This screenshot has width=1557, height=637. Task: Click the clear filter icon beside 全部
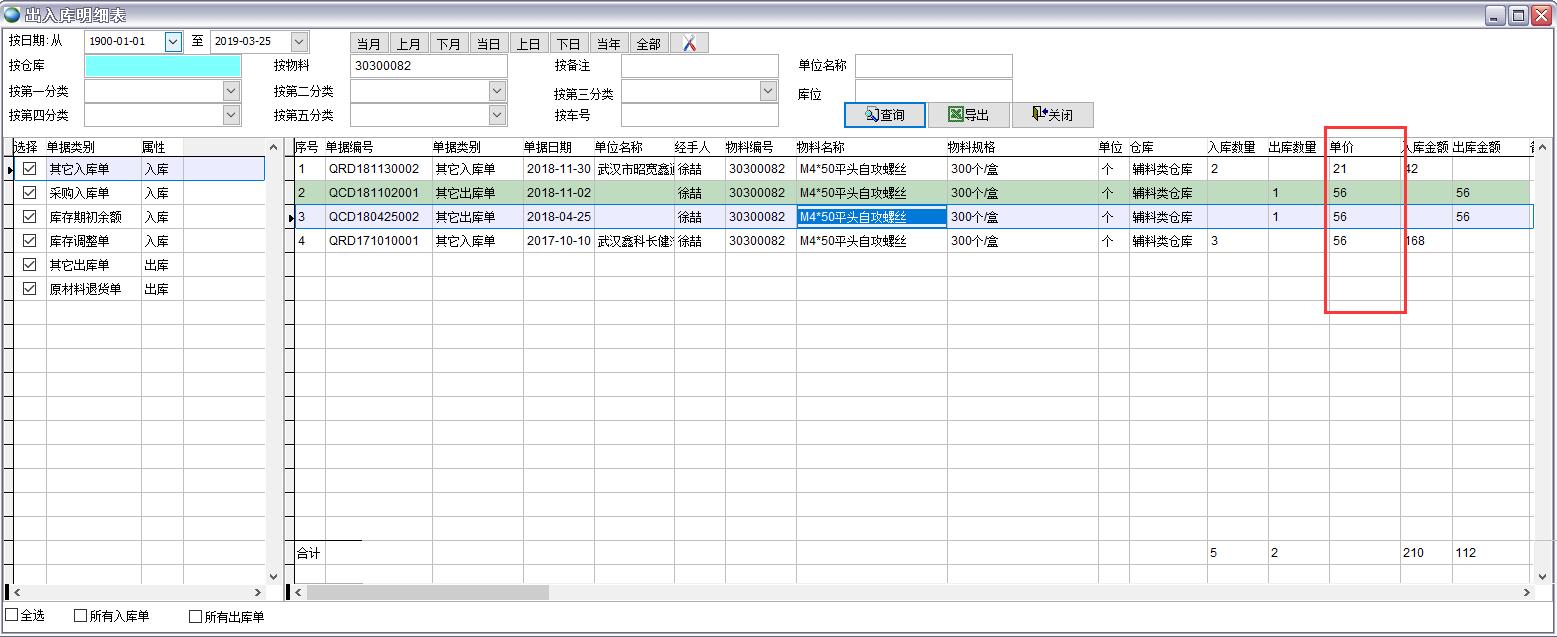689,43
